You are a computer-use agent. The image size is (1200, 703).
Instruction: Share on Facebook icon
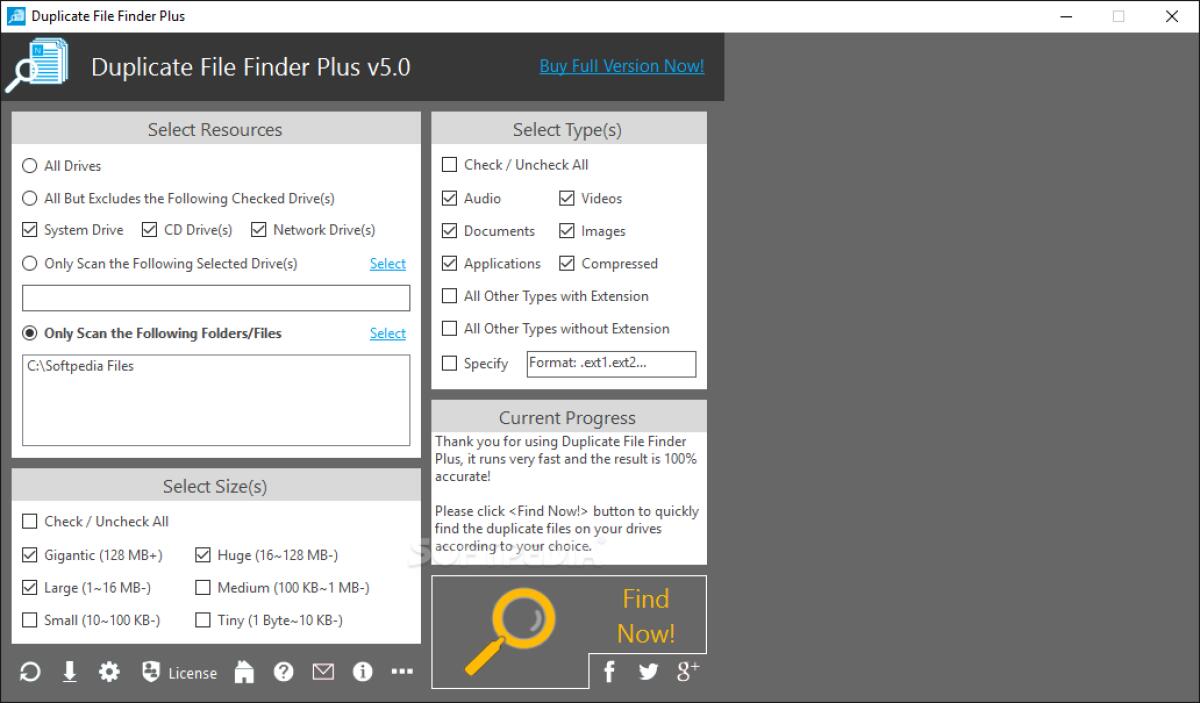tap(609, 672)
